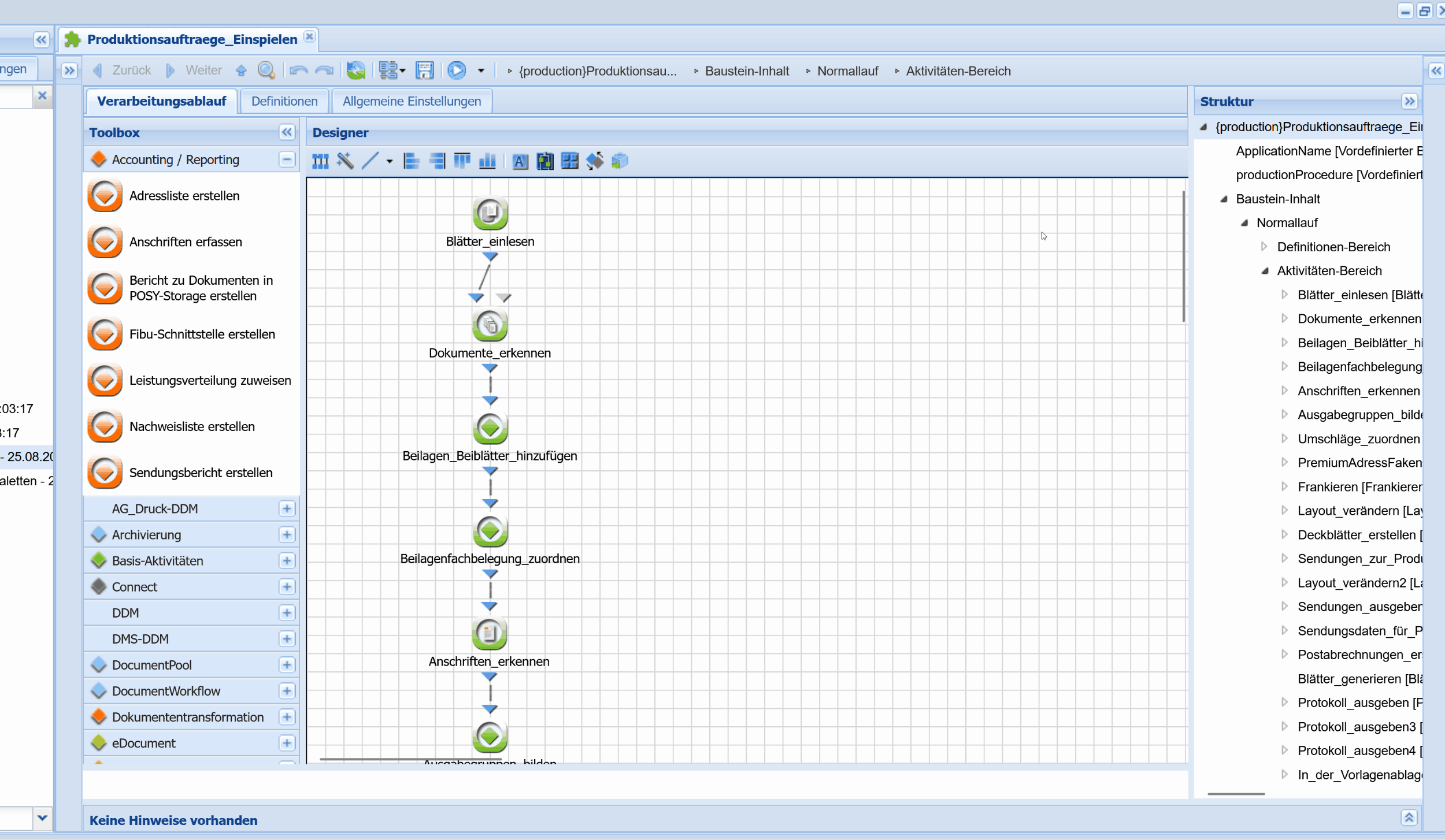Switch to the Definitionen tab
Viewport: 1445px width, 840px height.
[x=284, y=101]
